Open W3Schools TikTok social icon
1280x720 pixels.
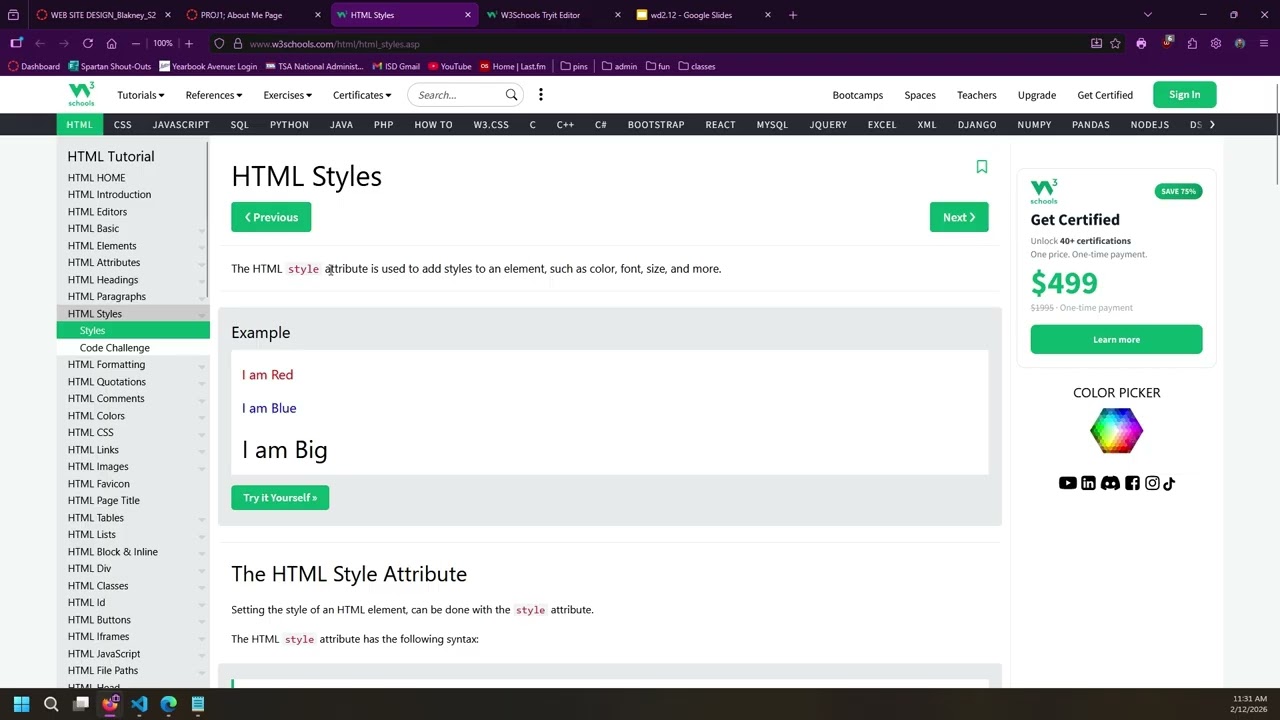point(1169,483)
